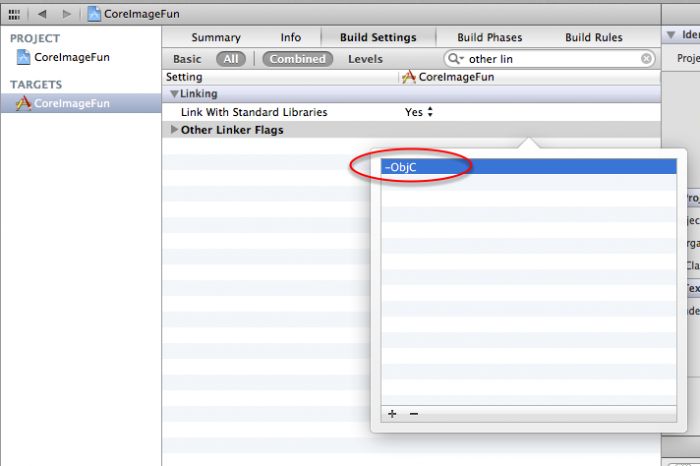The width and height of the screenshot is (700, 466).
Task: Switch to the Summary tab
Action: (216, 37)
